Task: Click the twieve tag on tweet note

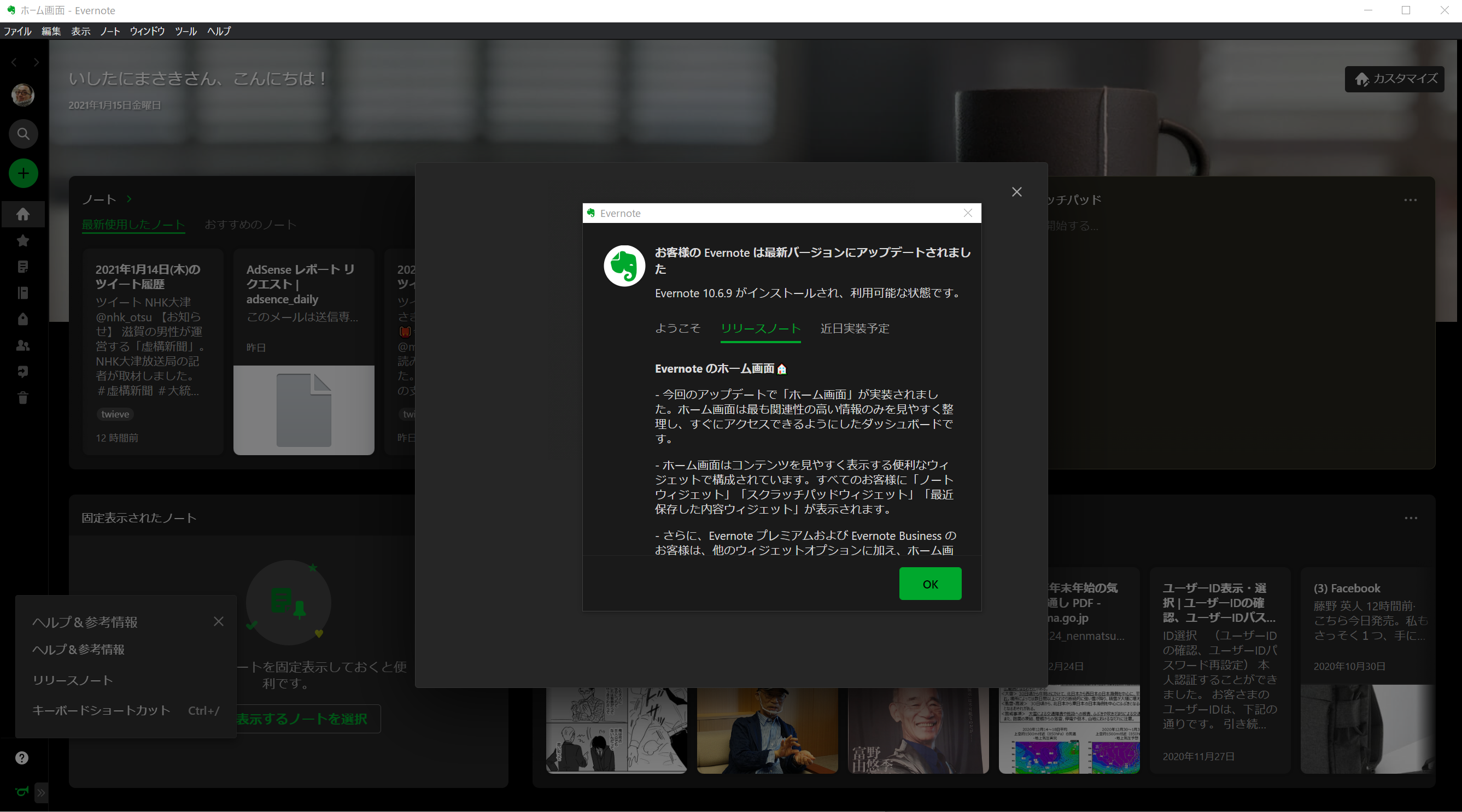Action: pyautogui.click(x=115, y=415)
